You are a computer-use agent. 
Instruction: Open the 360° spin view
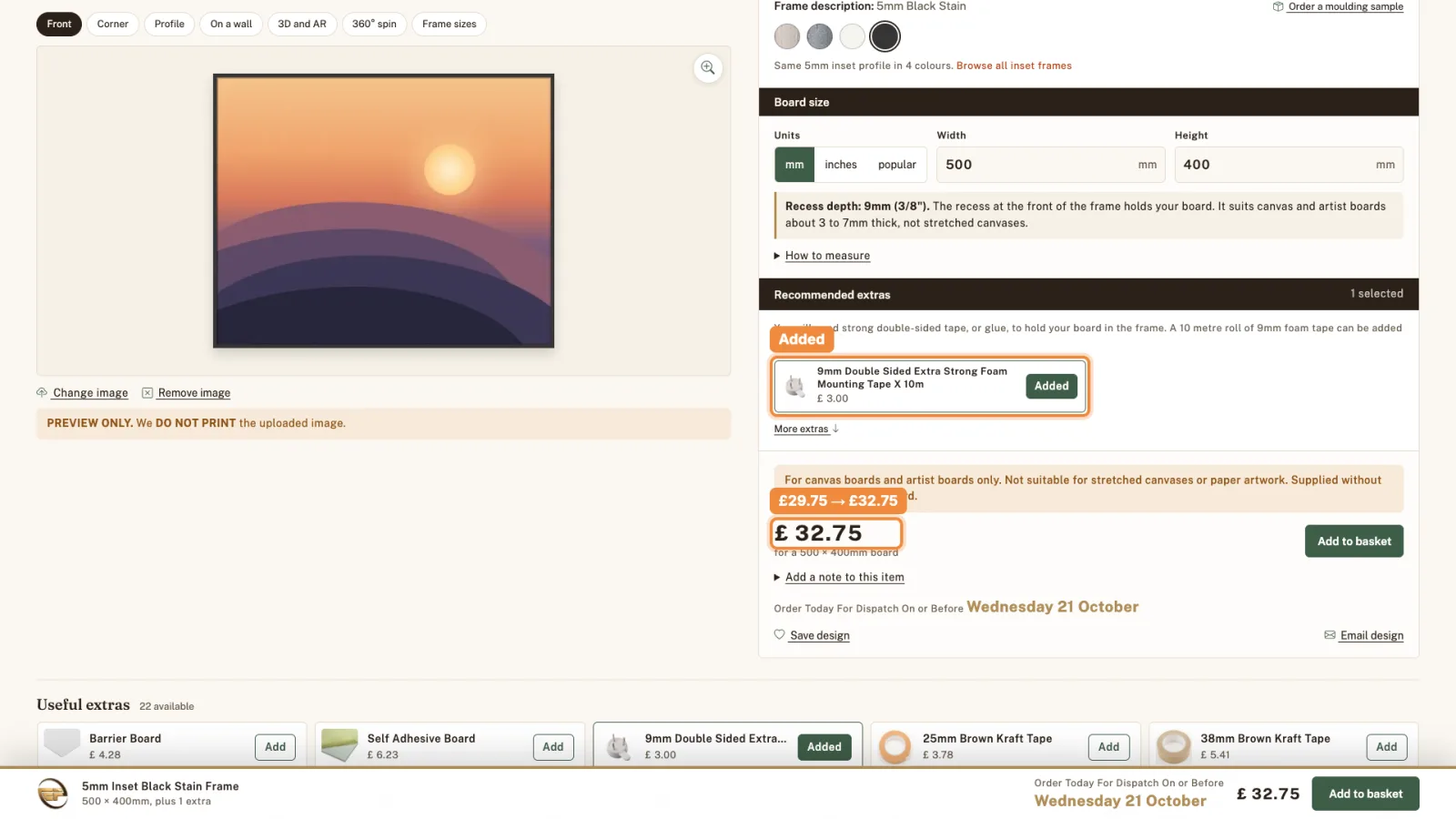[374, 24]
